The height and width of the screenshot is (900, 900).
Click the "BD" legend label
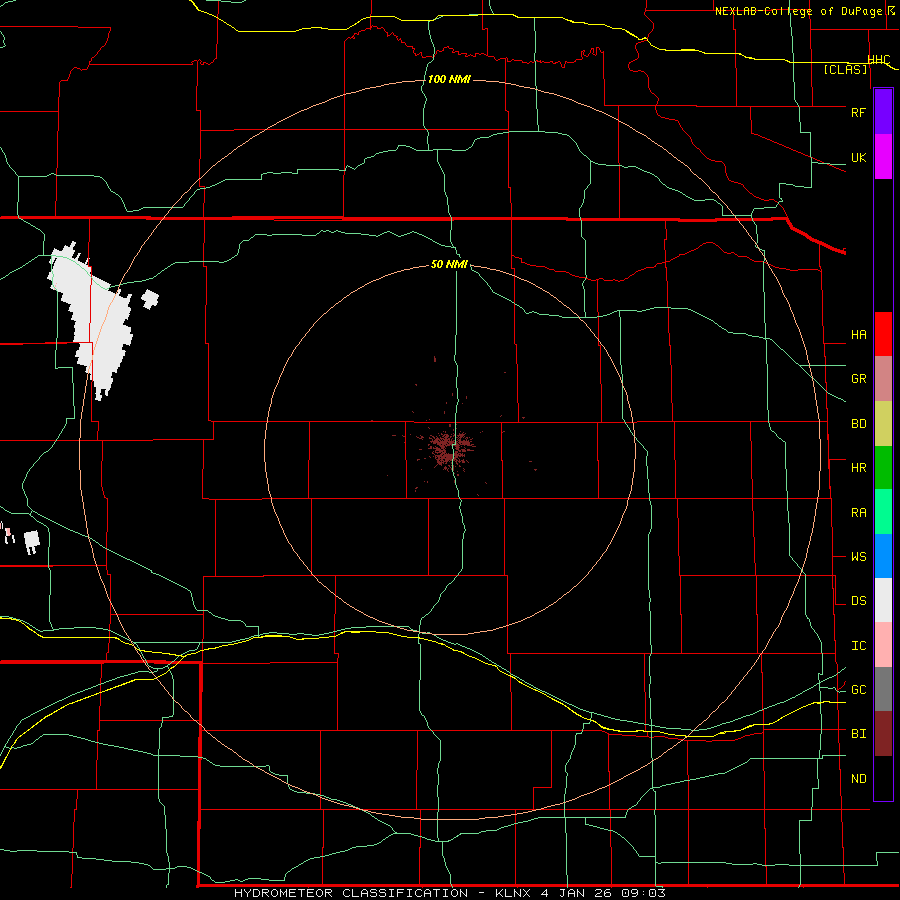pyautogui.click(x=858, y=424)
